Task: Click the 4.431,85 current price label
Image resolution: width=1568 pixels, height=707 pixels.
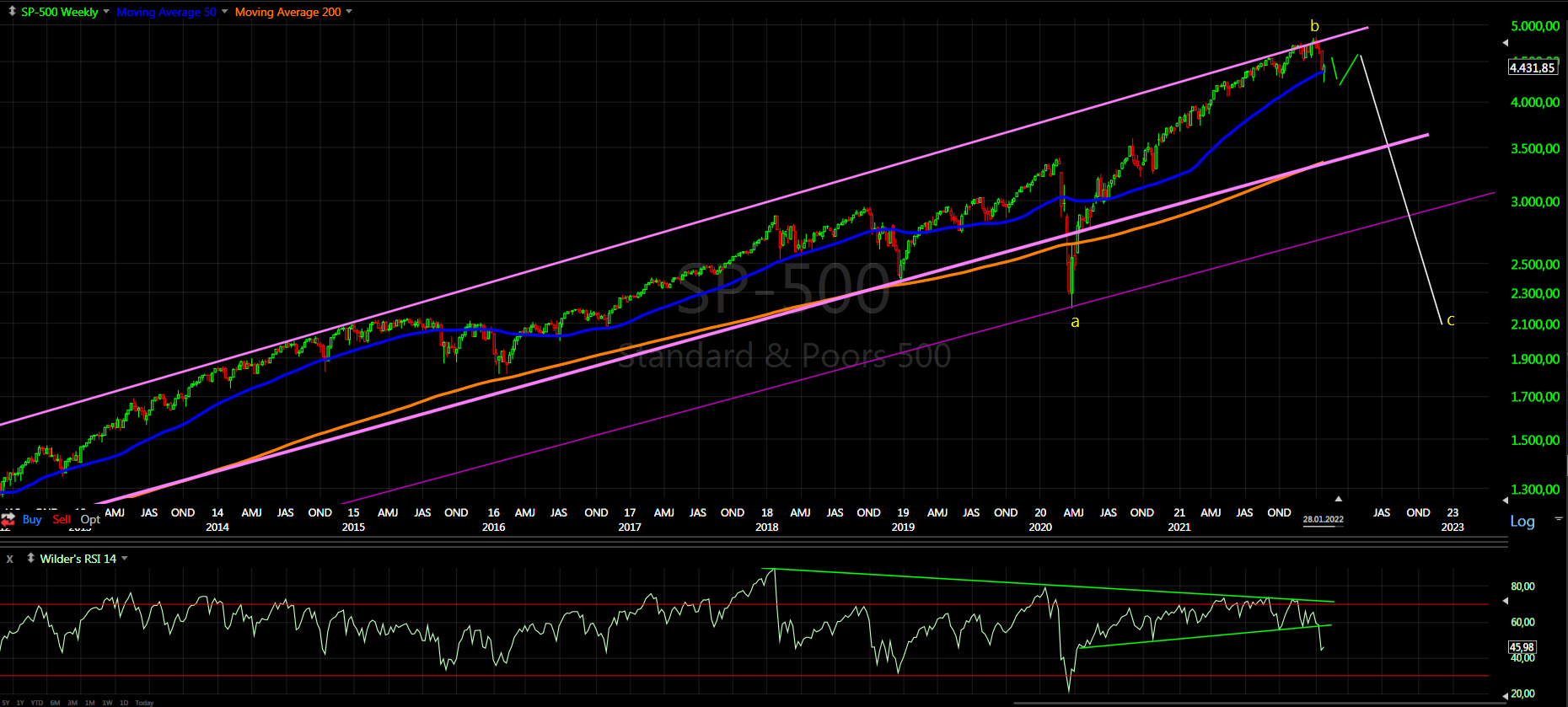Action: (1533, 67)
